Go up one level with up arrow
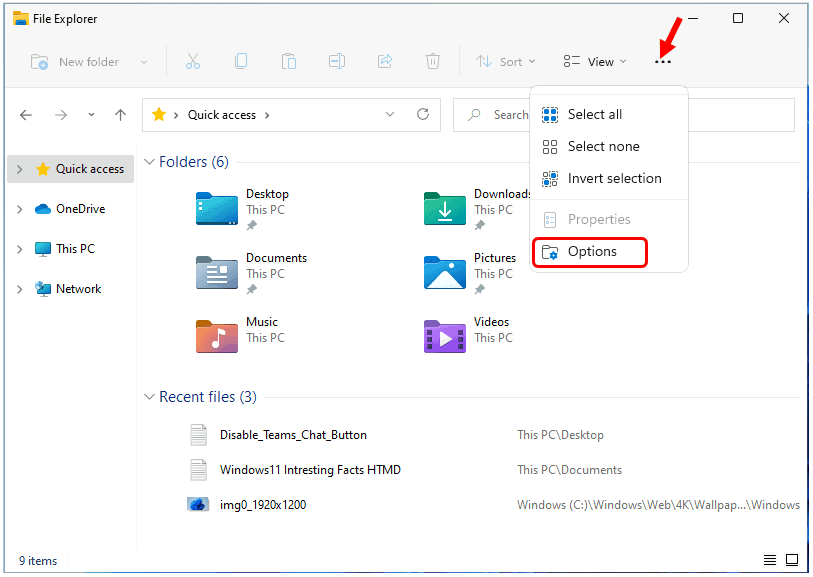Screen dimensions: 813x577 tap(120, 115)
